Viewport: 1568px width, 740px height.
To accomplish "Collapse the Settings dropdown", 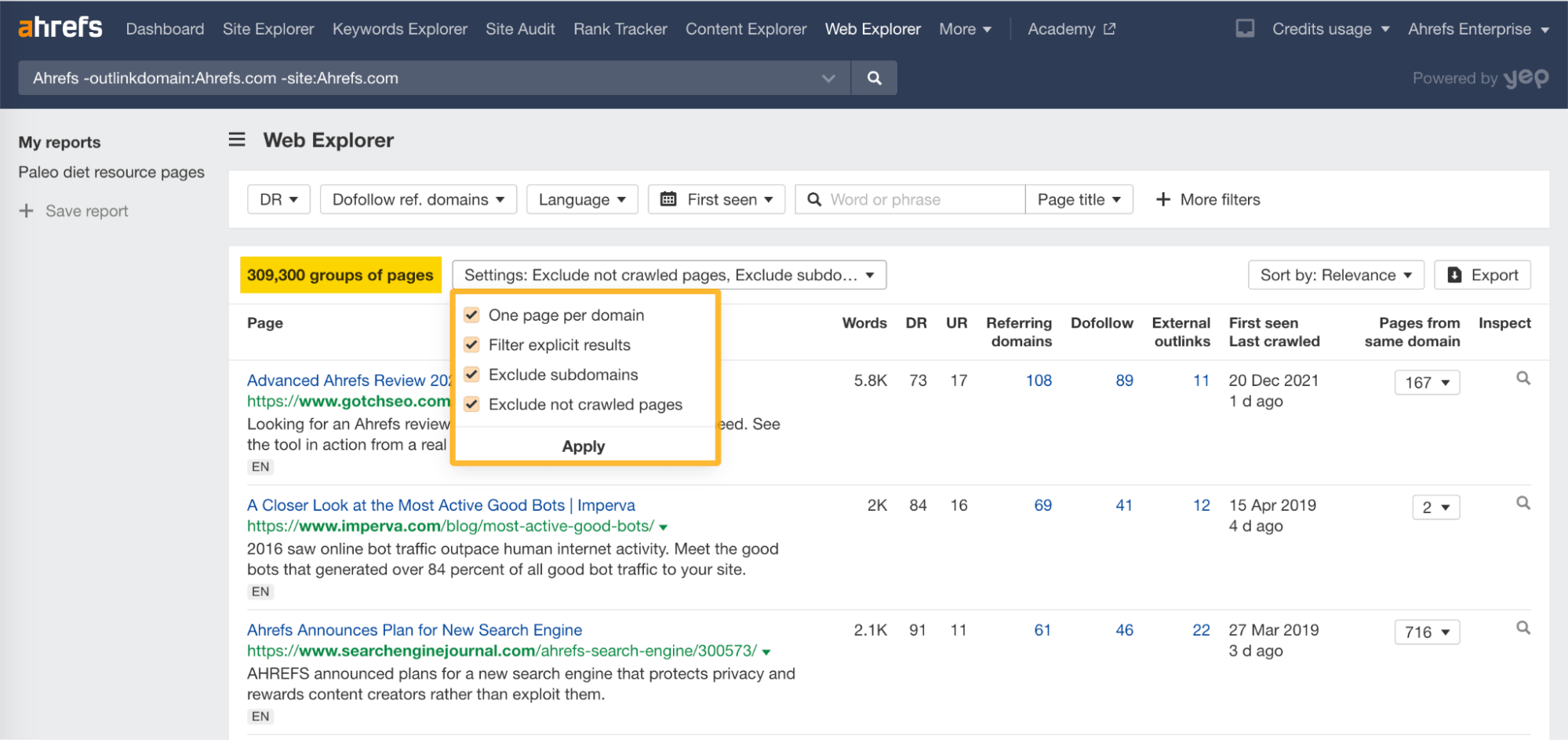I will [x=669, y=275].
